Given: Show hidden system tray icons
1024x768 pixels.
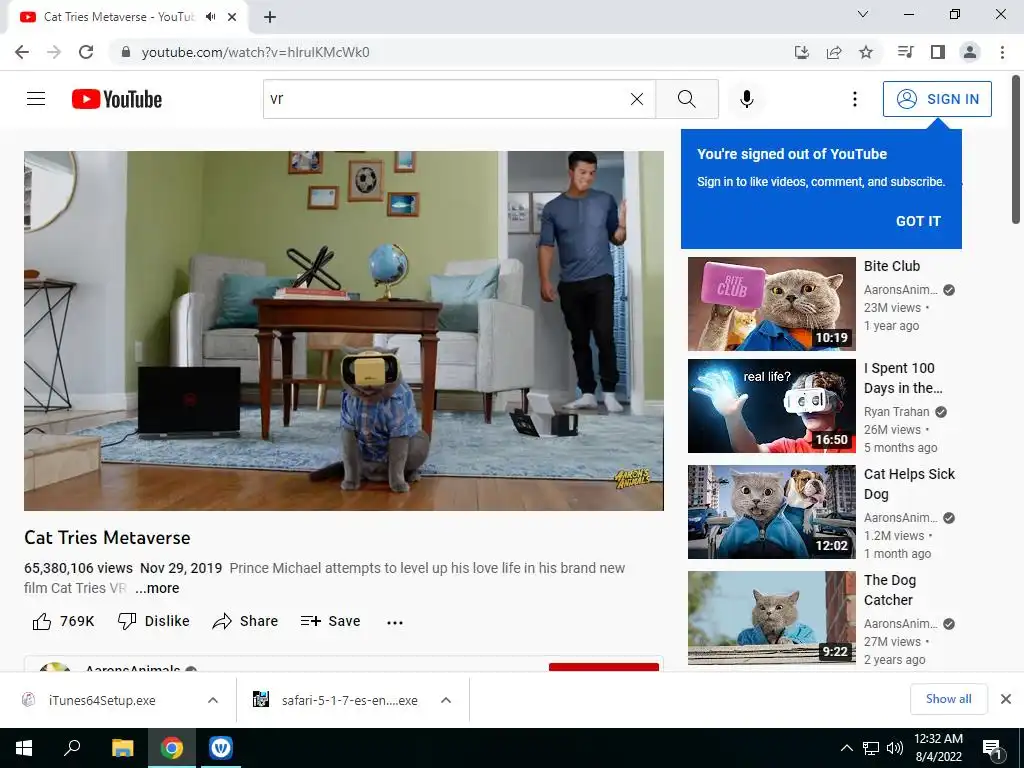Looking at the screenshot, I should (x=846, y=748).
